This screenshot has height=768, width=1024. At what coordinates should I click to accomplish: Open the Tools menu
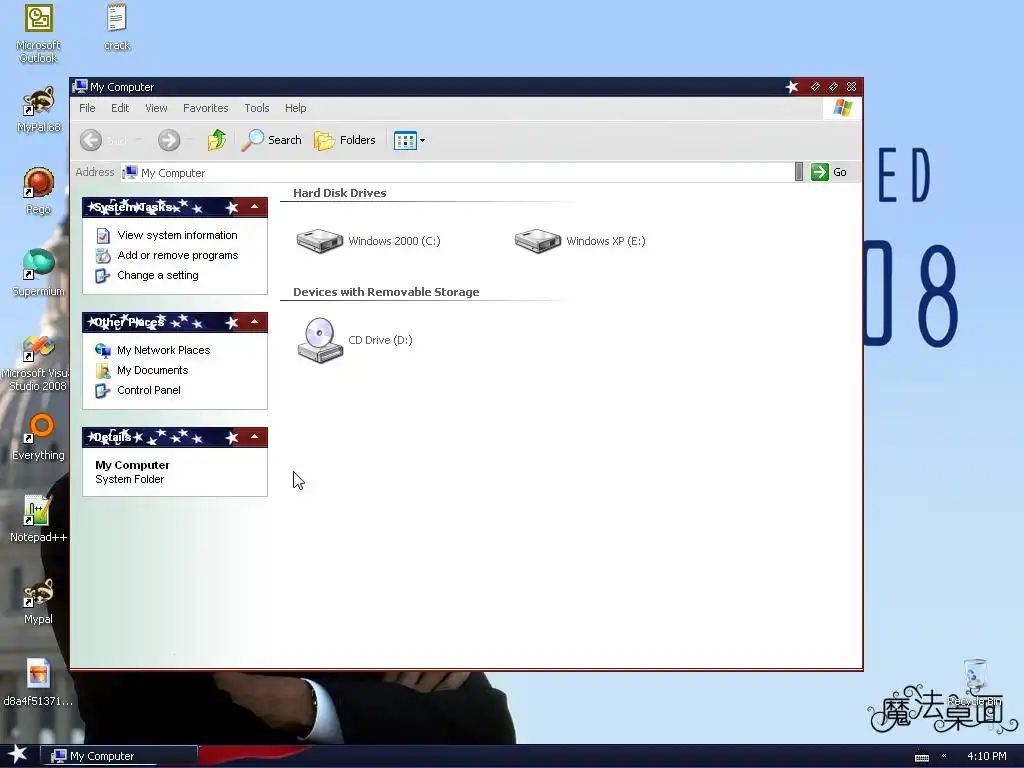click(x=257, y=108)
